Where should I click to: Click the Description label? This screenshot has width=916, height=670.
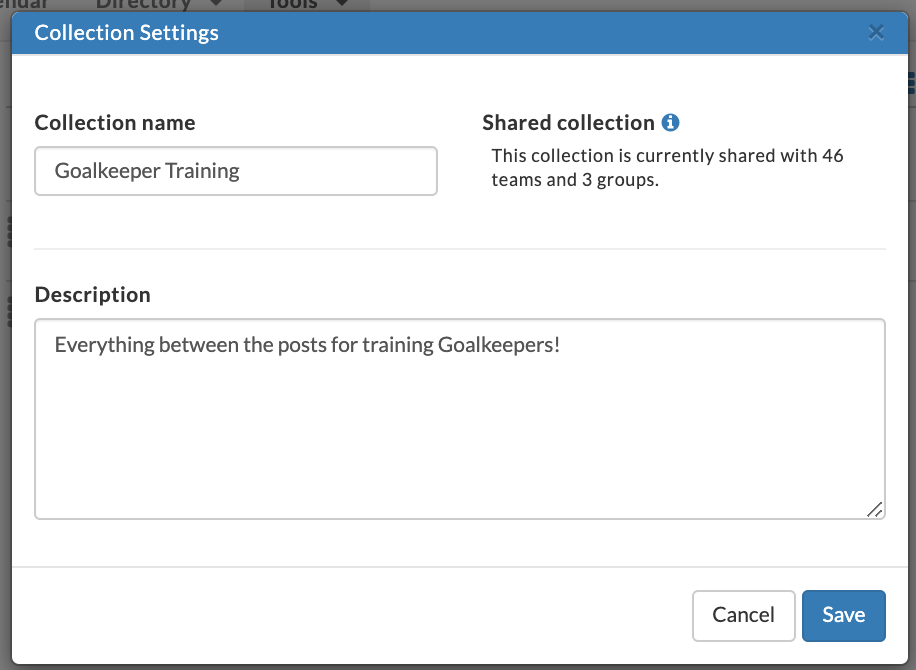(x=92, y=294)
